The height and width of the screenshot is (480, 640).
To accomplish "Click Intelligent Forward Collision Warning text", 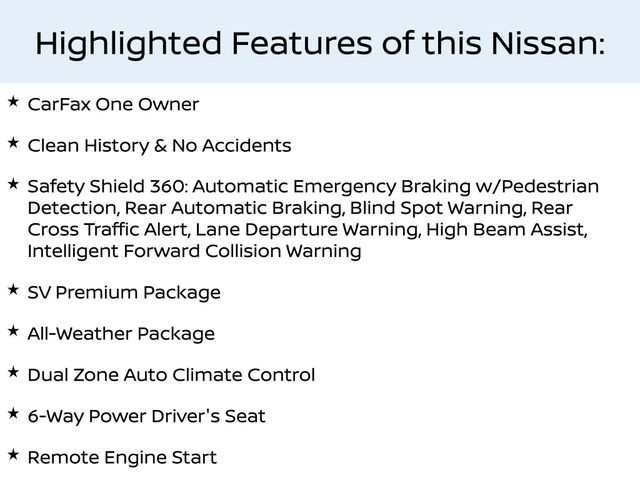I will [194, 252].
